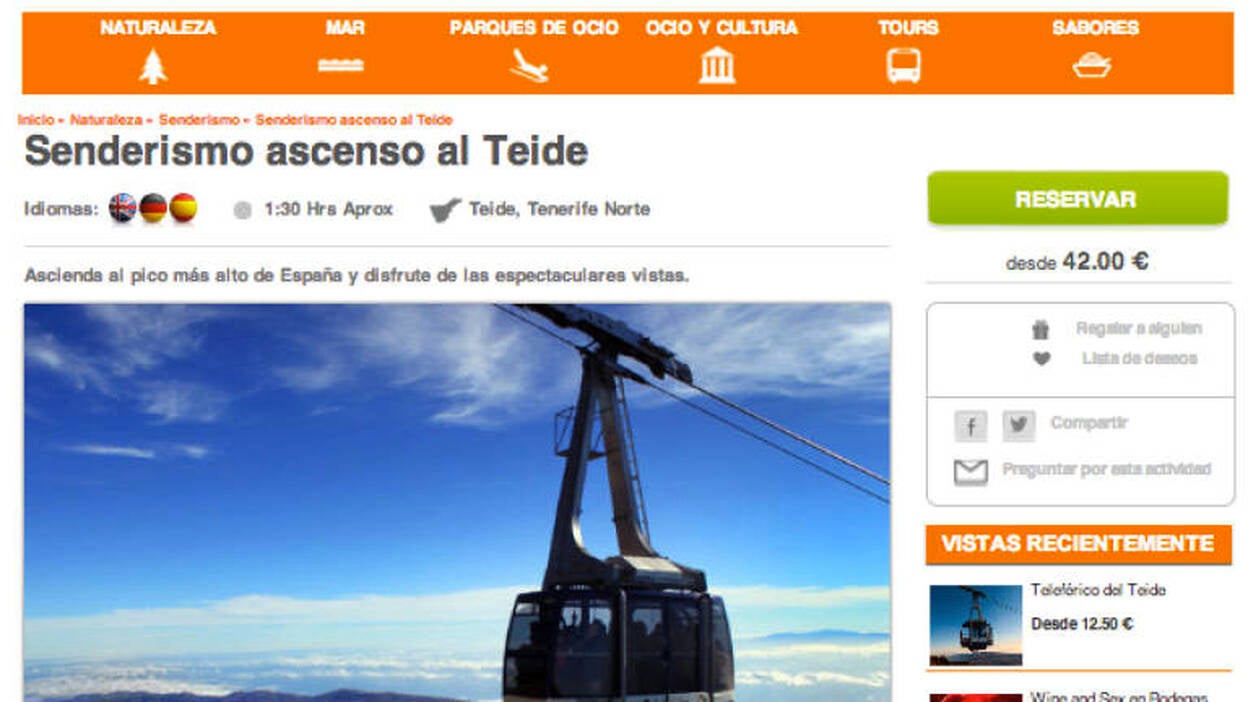Image resolution: width=1248 pixels, height=702 pixels.
Task: Open the Mar waves icon
Action: [341, 66]
